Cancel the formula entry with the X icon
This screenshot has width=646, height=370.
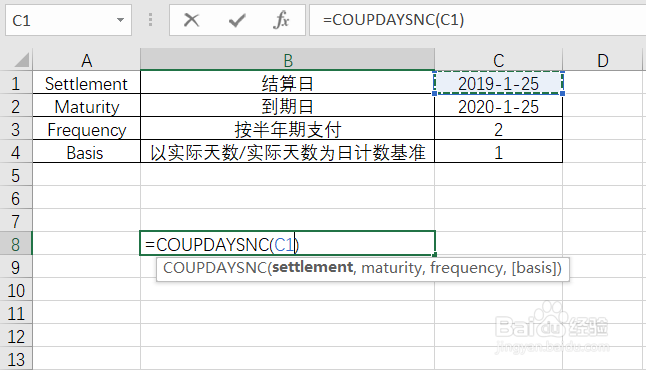pyautogui.click(x=191, y=20)
